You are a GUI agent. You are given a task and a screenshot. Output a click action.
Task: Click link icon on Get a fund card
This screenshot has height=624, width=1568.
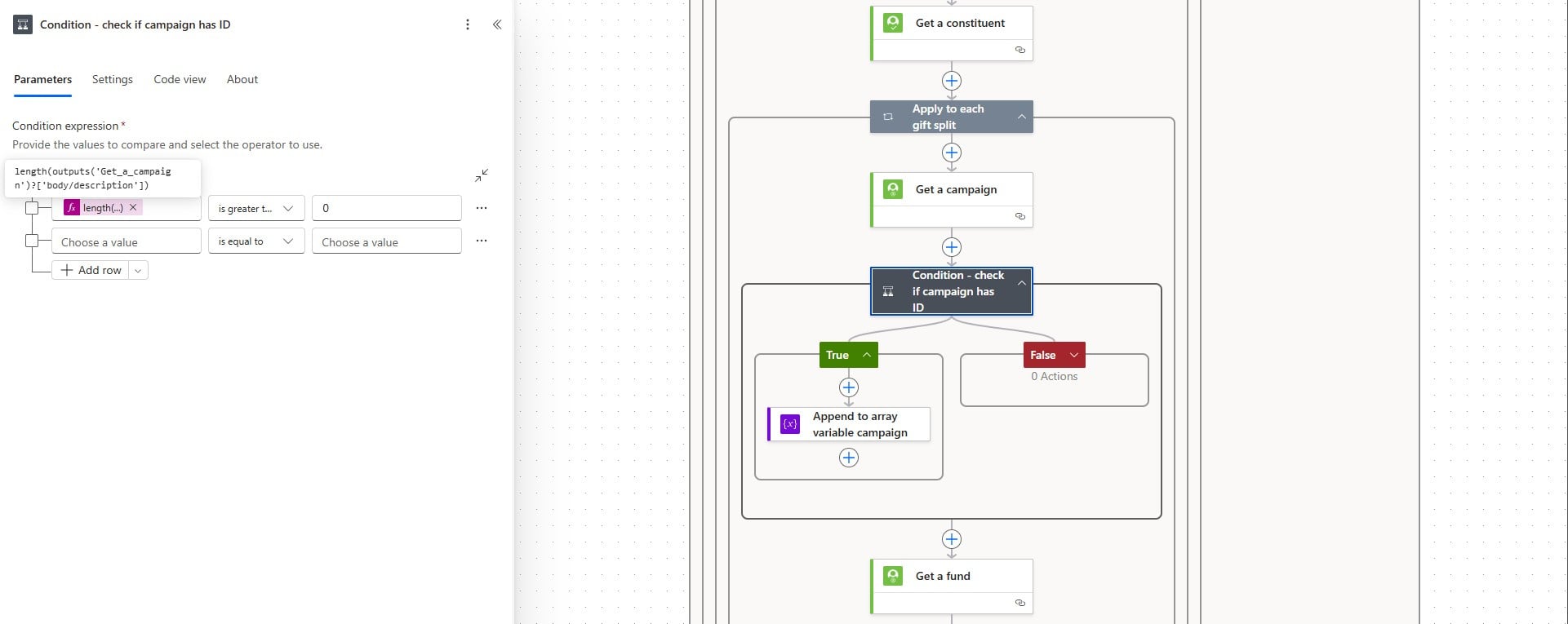coord(1019,603)
